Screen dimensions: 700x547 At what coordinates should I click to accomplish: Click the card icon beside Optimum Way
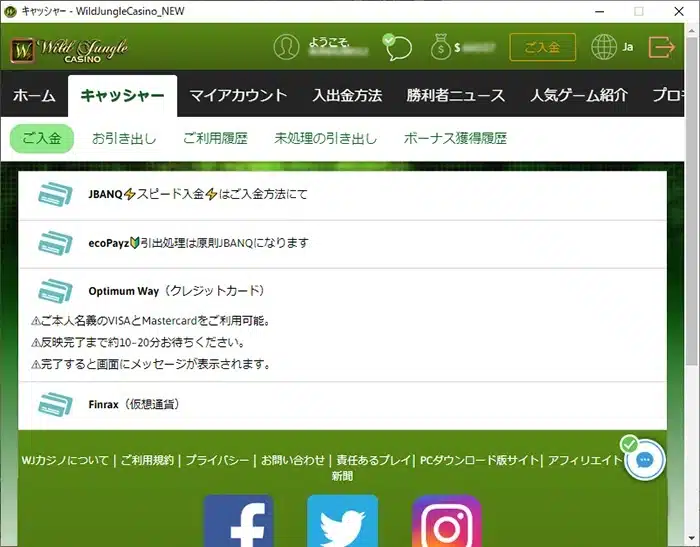tap(55, 291)
